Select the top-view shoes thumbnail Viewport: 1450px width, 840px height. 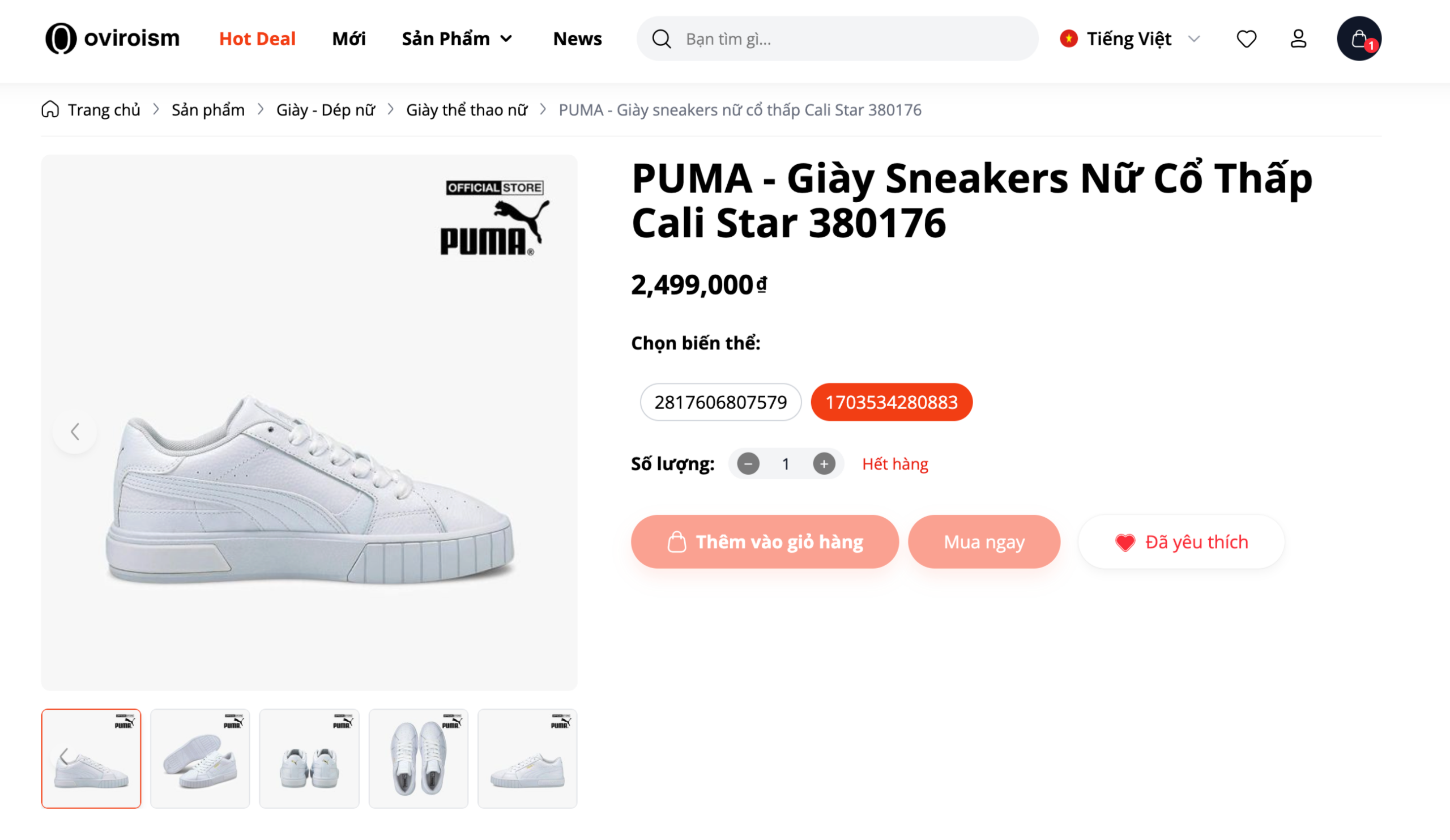[419, 758]
